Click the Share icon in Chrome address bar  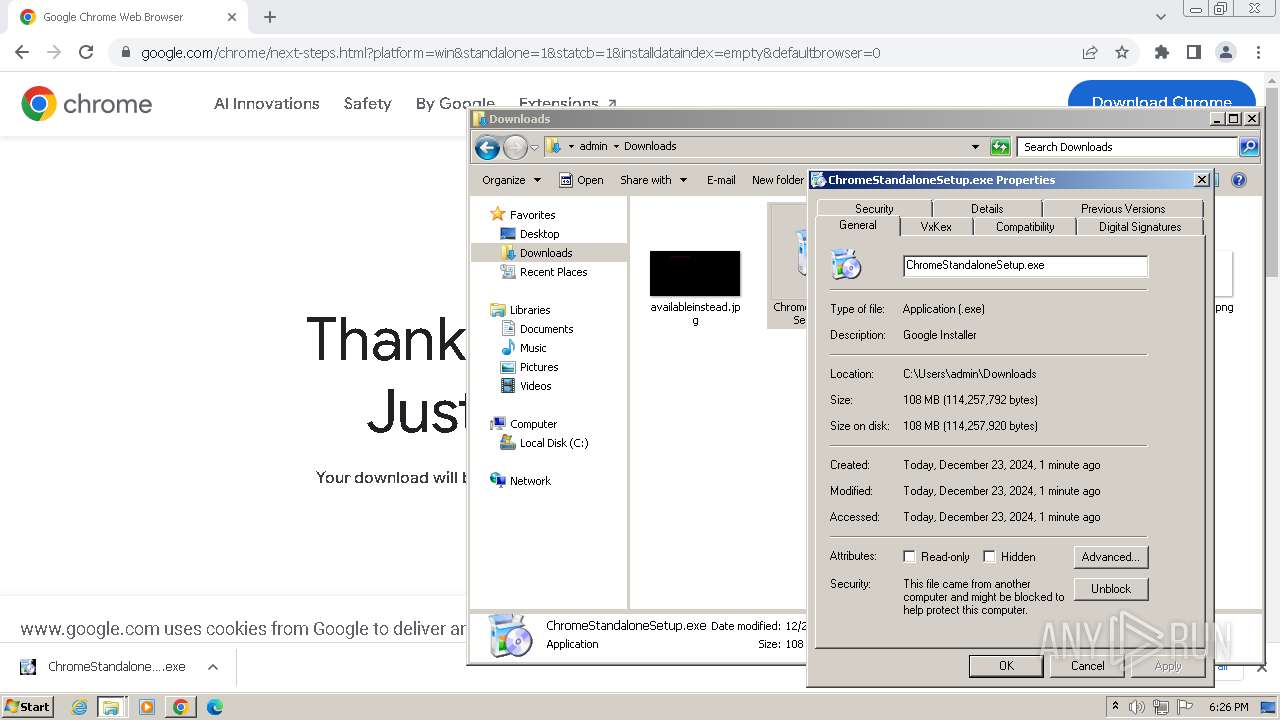1090,52
